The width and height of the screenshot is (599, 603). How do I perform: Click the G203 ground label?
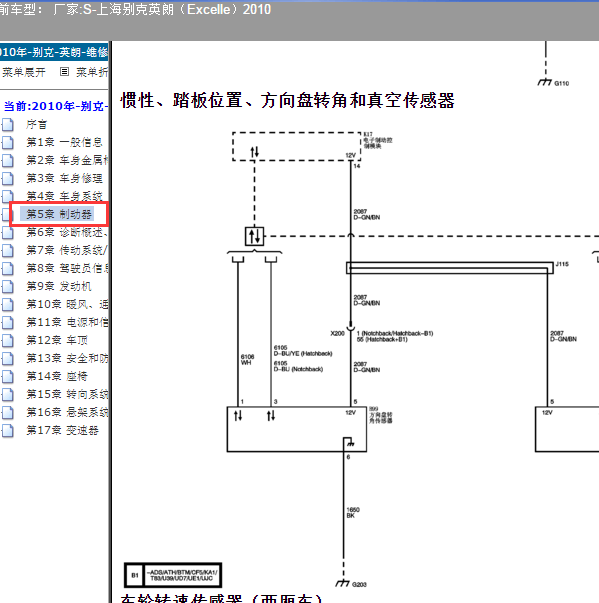click(359, 584)
